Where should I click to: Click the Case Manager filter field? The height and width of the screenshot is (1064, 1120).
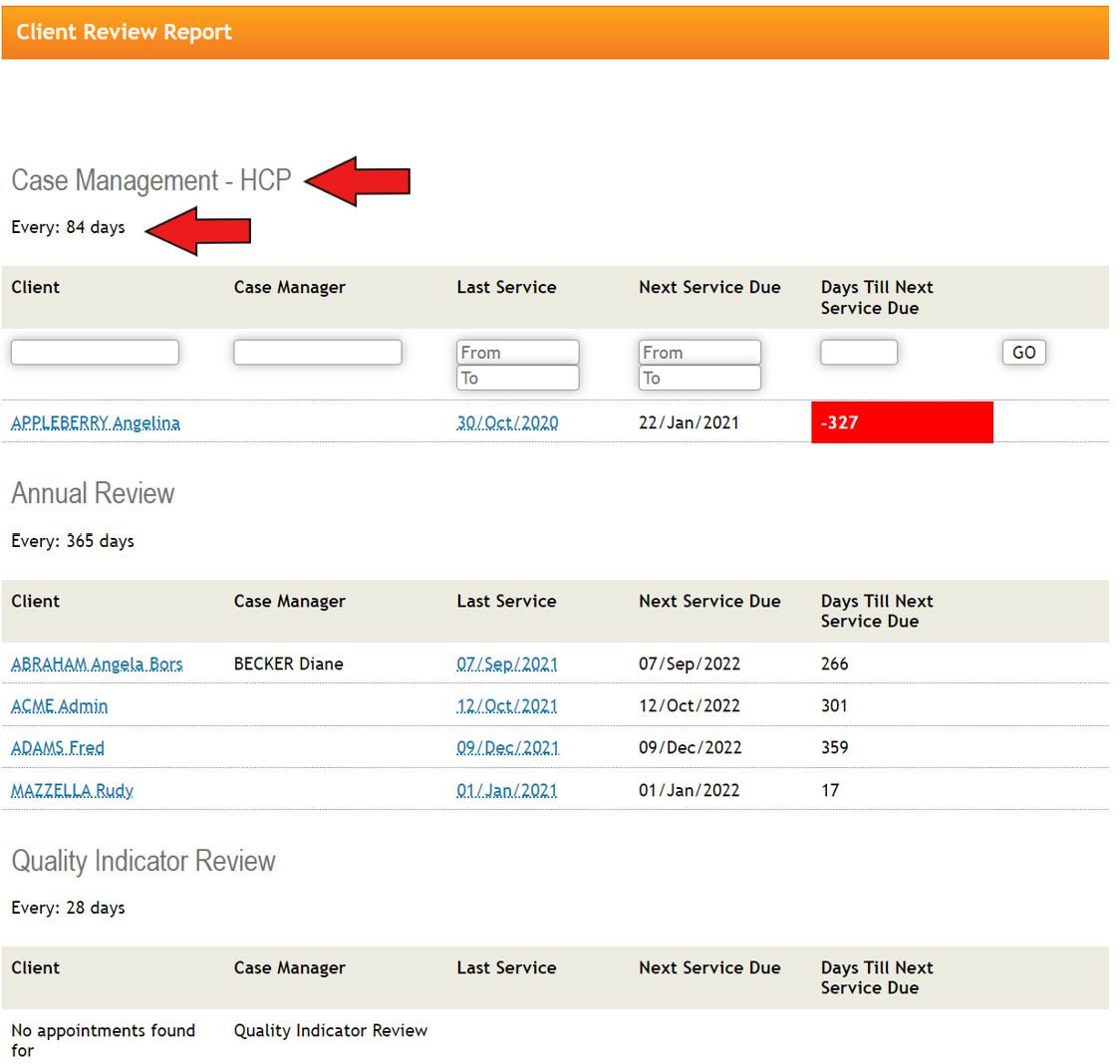pos(317,352)
